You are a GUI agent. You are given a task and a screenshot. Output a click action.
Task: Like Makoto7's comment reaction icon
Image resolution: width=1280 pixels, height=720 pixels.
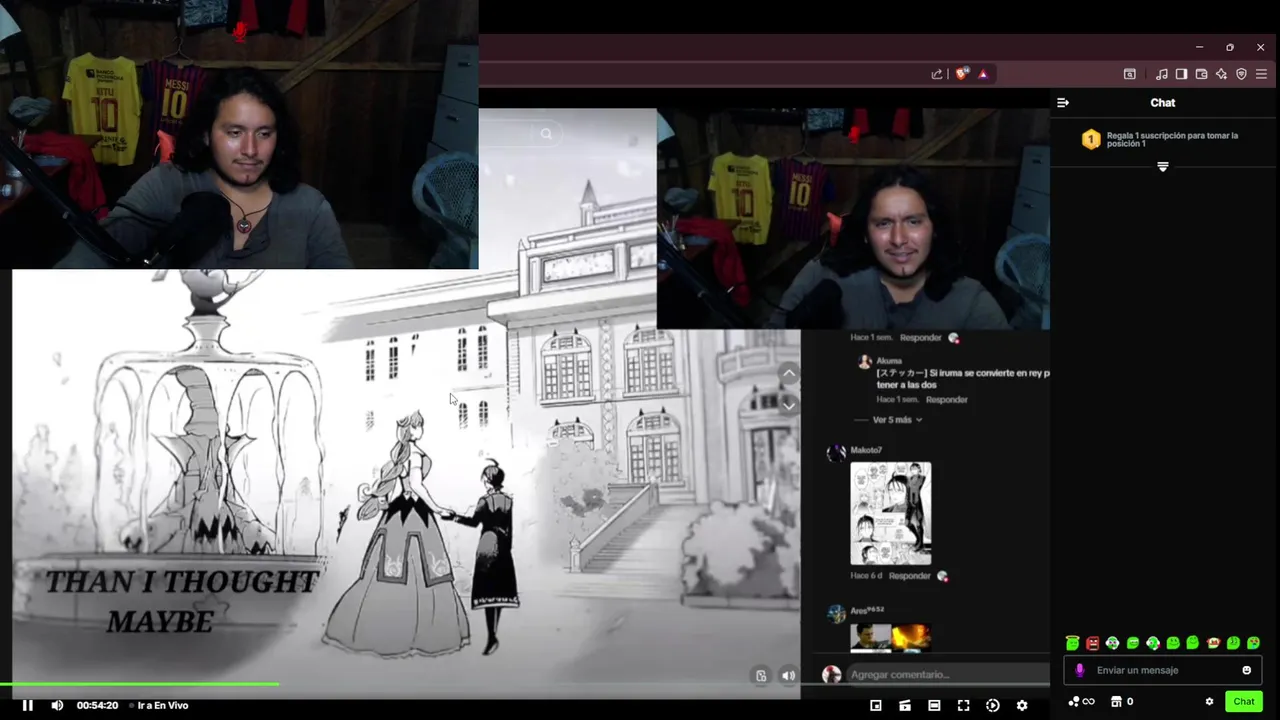(943, 576)
